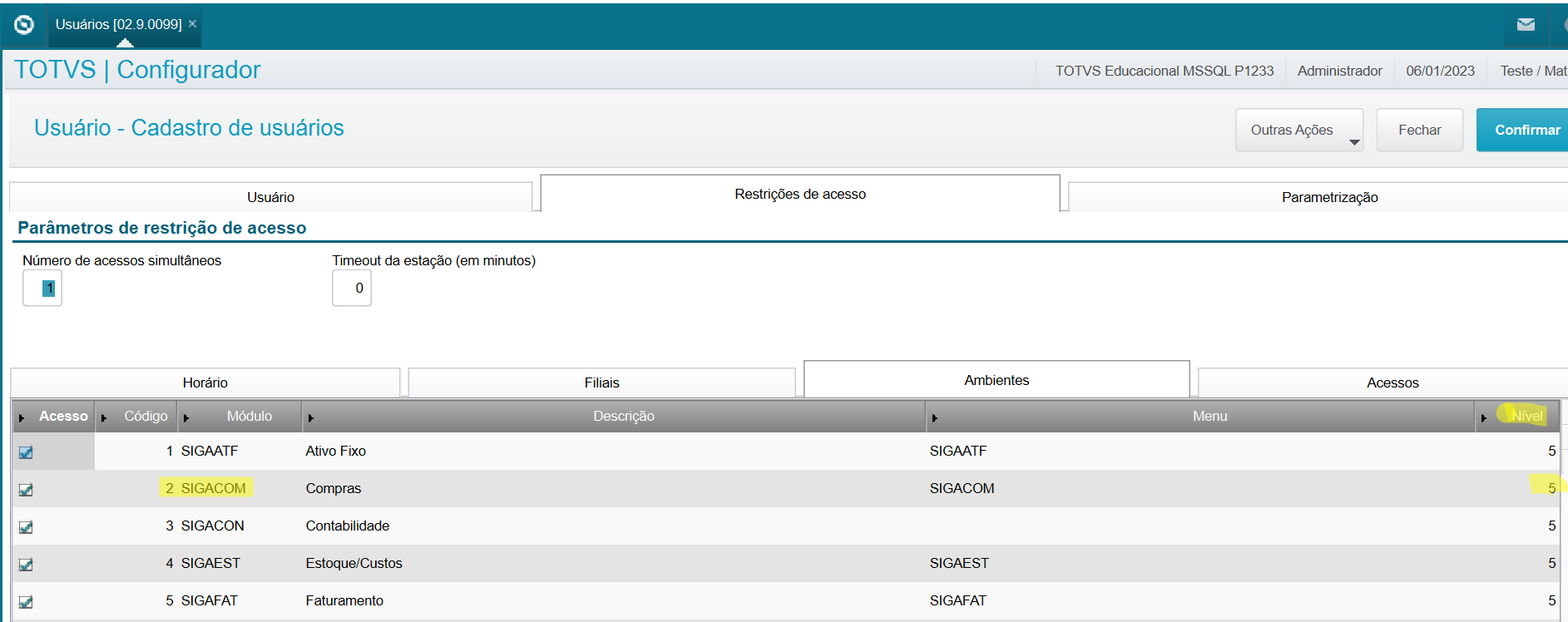This screenshot has height=622, width=1568.
Task: Click the TOTVS logo icon at top left
Action: 24,25
